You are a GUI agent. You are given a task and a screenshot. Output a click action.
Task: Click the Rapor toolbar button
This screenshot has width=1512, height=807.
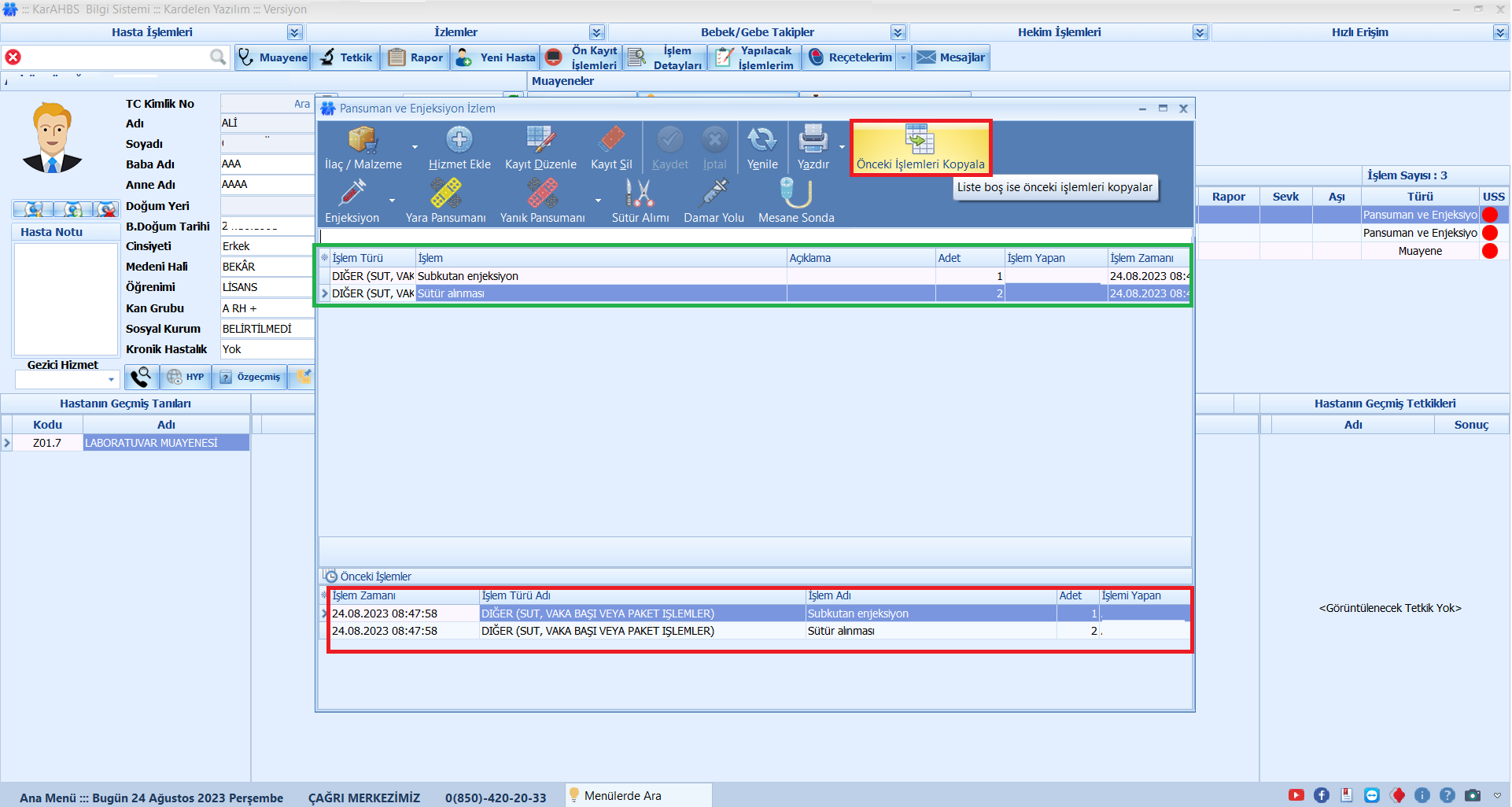pyautogui.click(x=416, y=57)
